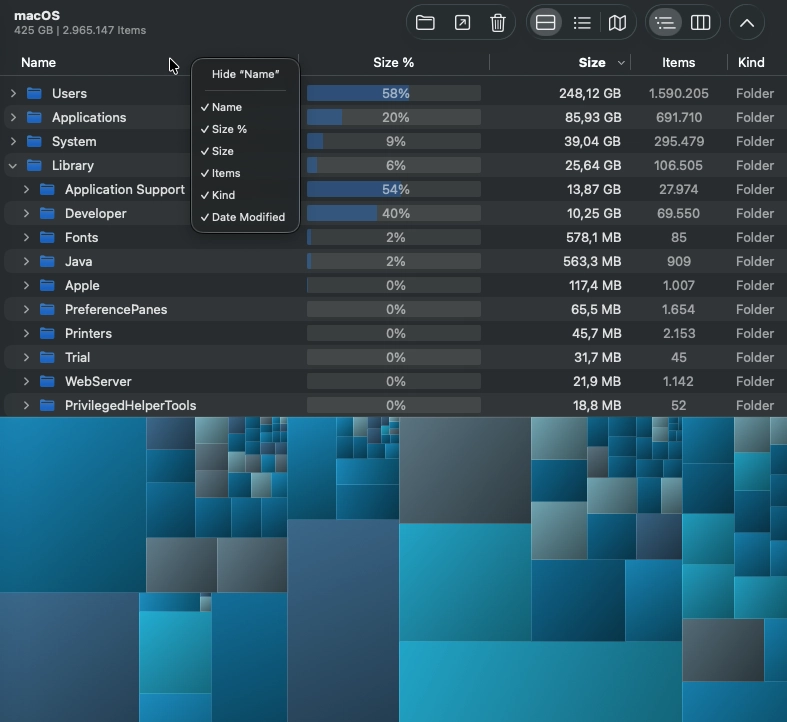Image resolution: width=787 pixels, height=722 pixels.
Task: Select the 248,12 GB size value
Action: 590,93
